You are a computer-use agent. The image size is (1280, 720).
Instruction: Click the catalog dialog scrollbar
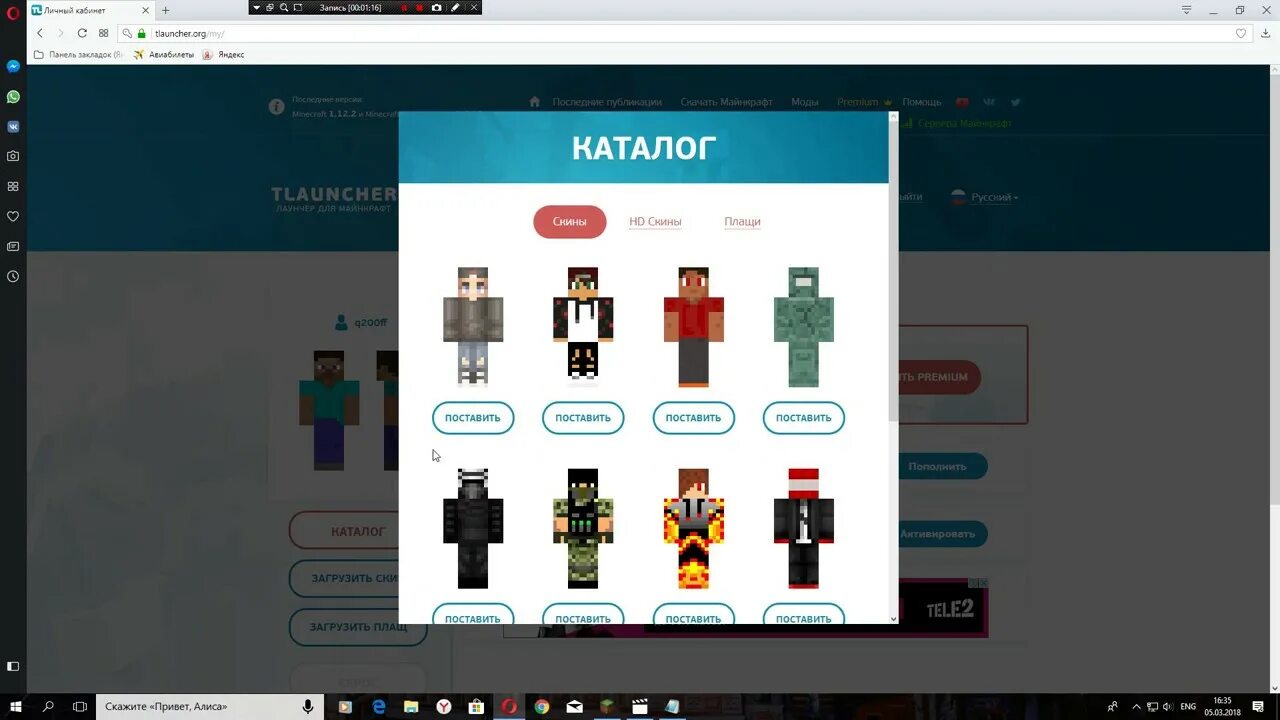[x=893, y=270]
